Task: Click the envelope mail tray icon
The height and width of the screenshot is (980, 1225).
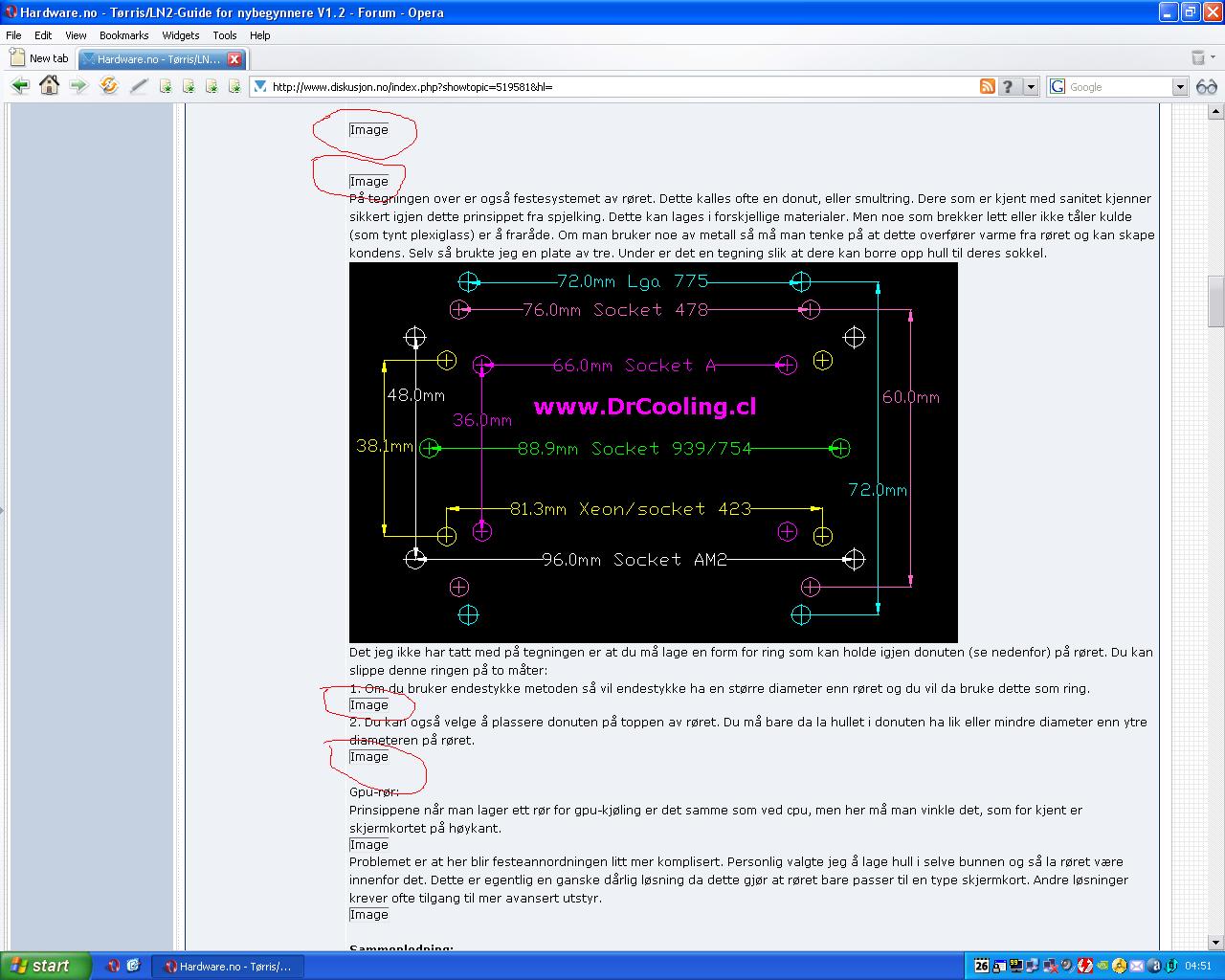Action: (x=1137, y=967)
